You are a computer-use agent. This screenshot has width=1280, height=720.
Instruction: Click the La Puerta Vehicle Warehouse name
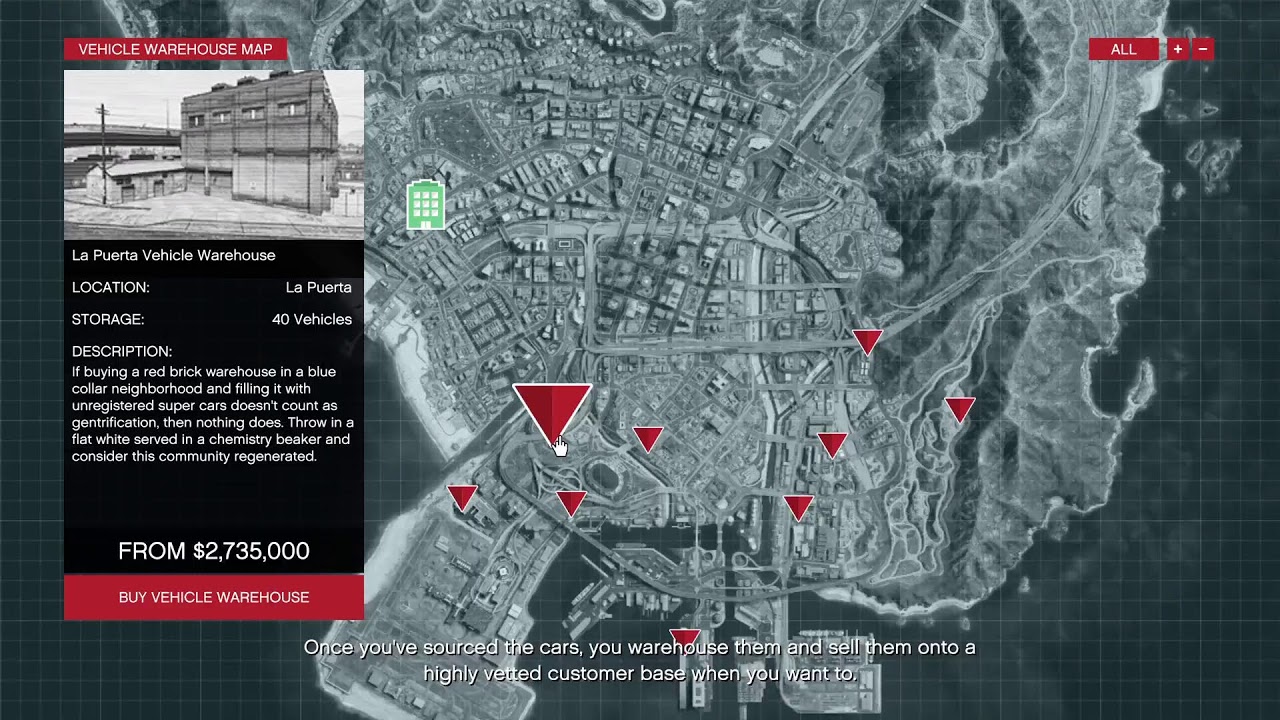tap(174, 255)
